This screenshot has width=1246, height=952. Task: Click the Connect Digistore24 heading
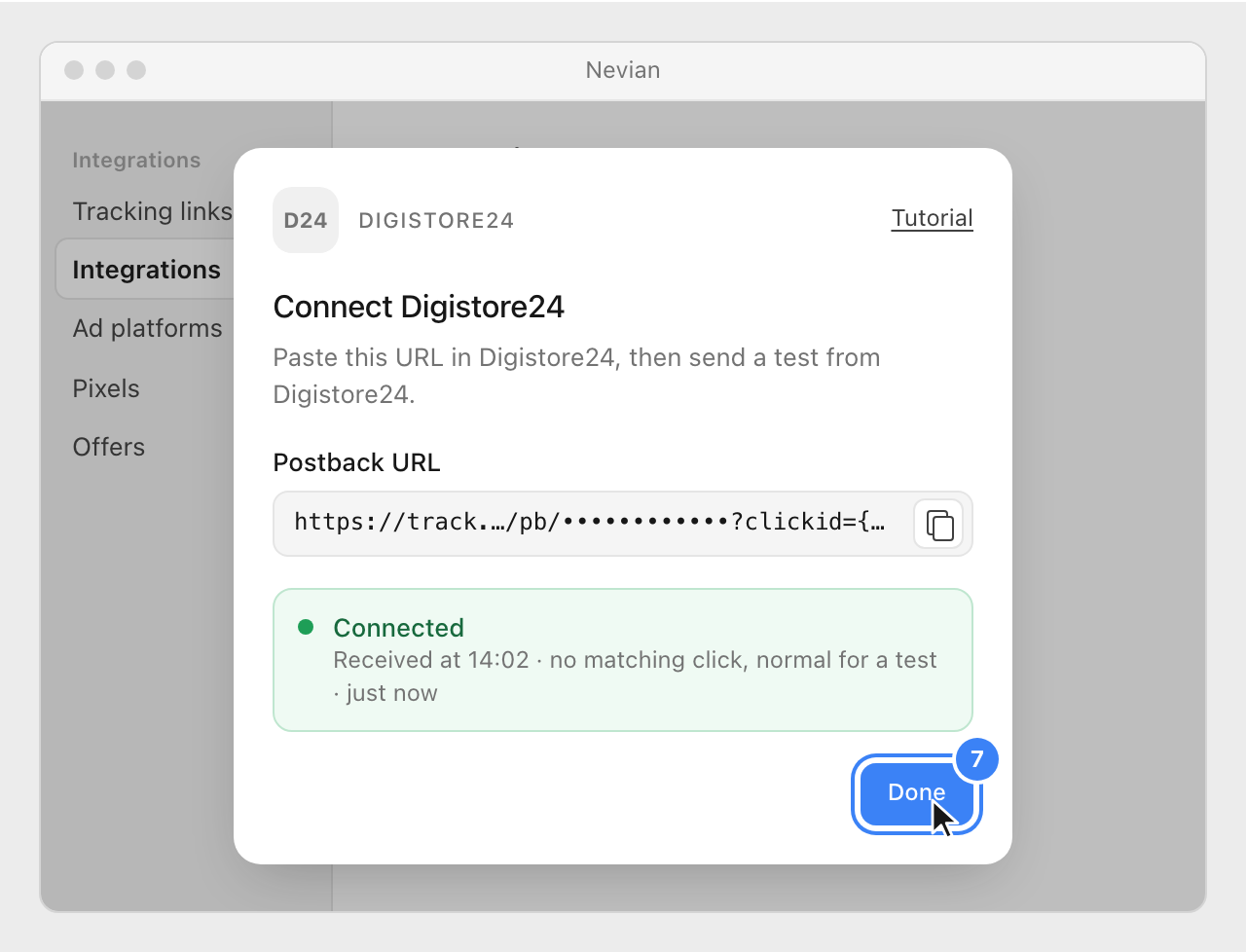click(x=419, y=307)
